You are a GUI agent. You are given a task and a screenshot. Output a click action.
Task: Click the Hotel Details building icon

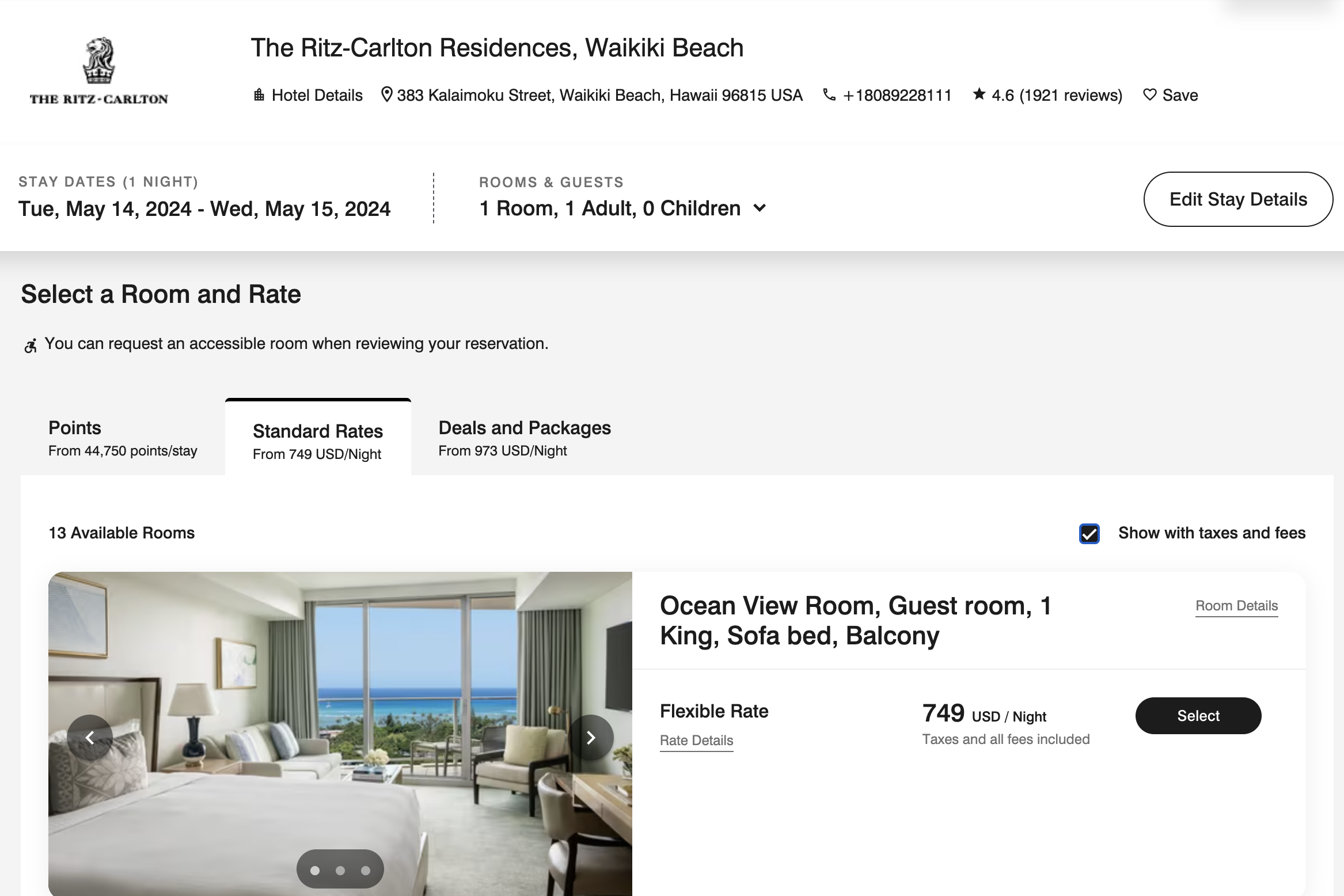[259, 95]
